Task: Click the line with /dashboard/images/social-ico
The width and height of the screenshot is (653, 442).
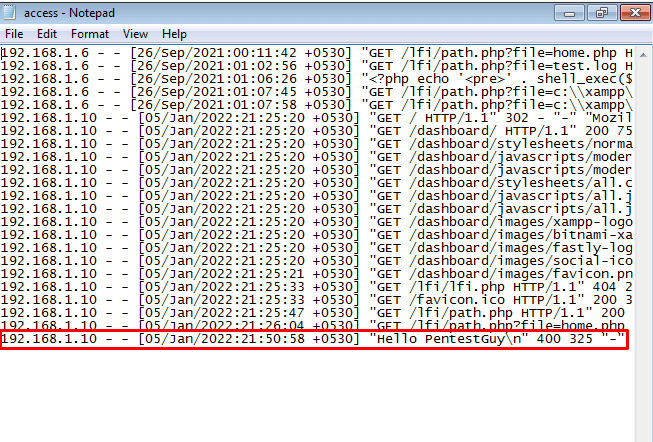Action: pyautogui.click(x=317, y=261)
